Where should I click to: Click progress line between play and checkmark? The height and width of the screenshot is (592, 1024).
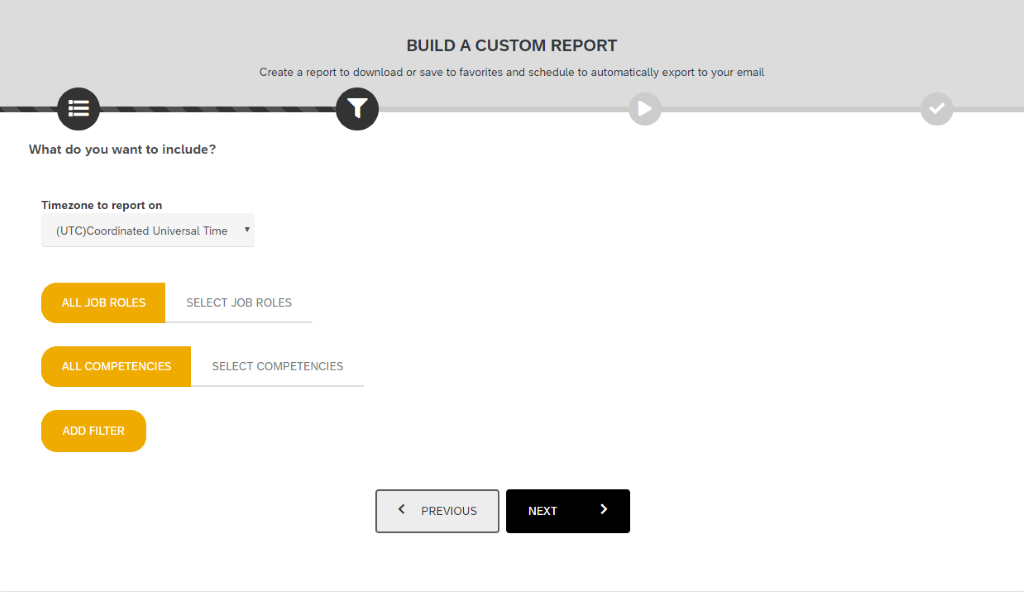(791, 109)
